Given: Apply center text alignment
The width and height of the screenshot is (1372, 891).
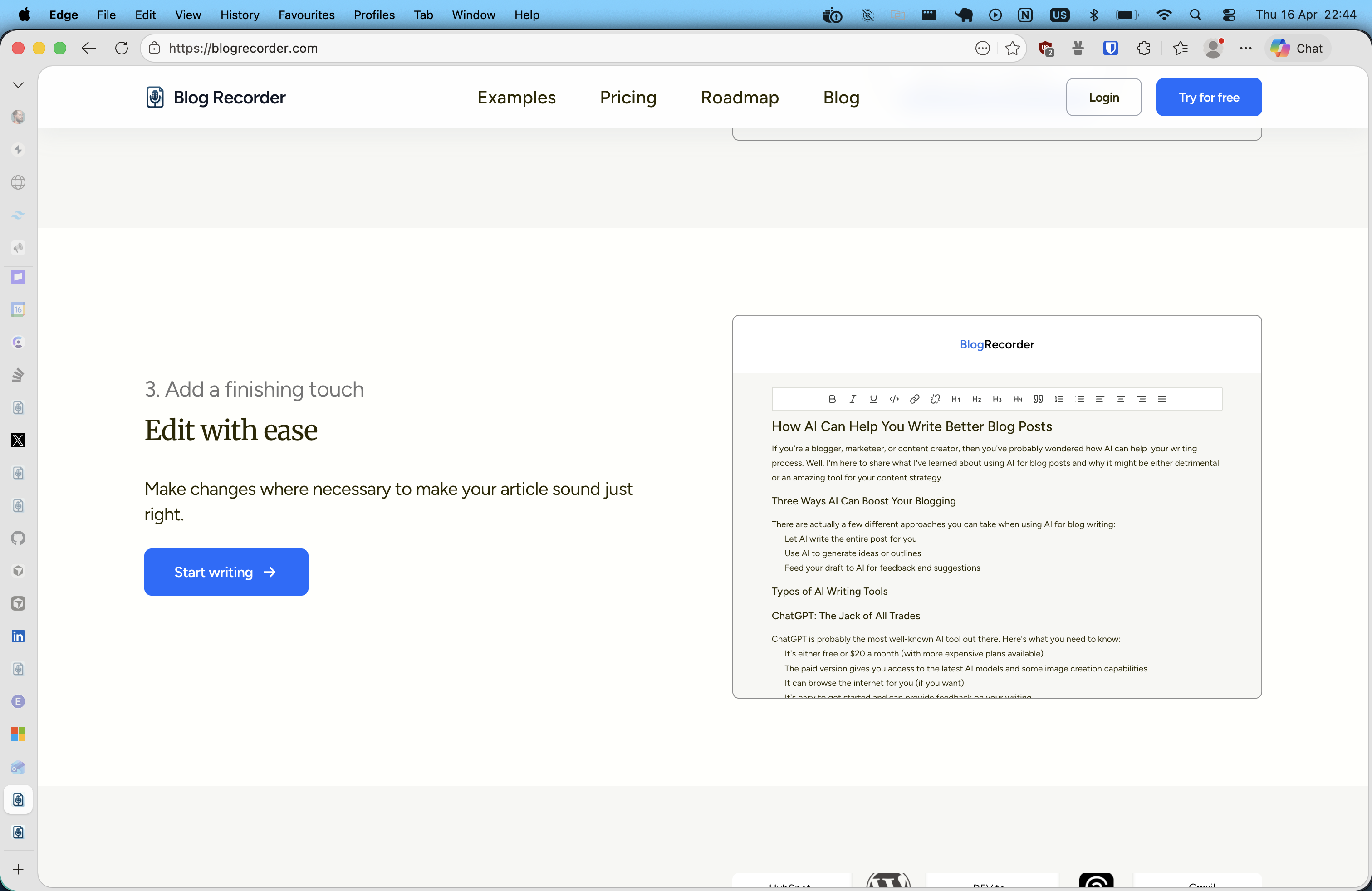Looking at the screenshot, I should coord(1121,399).
